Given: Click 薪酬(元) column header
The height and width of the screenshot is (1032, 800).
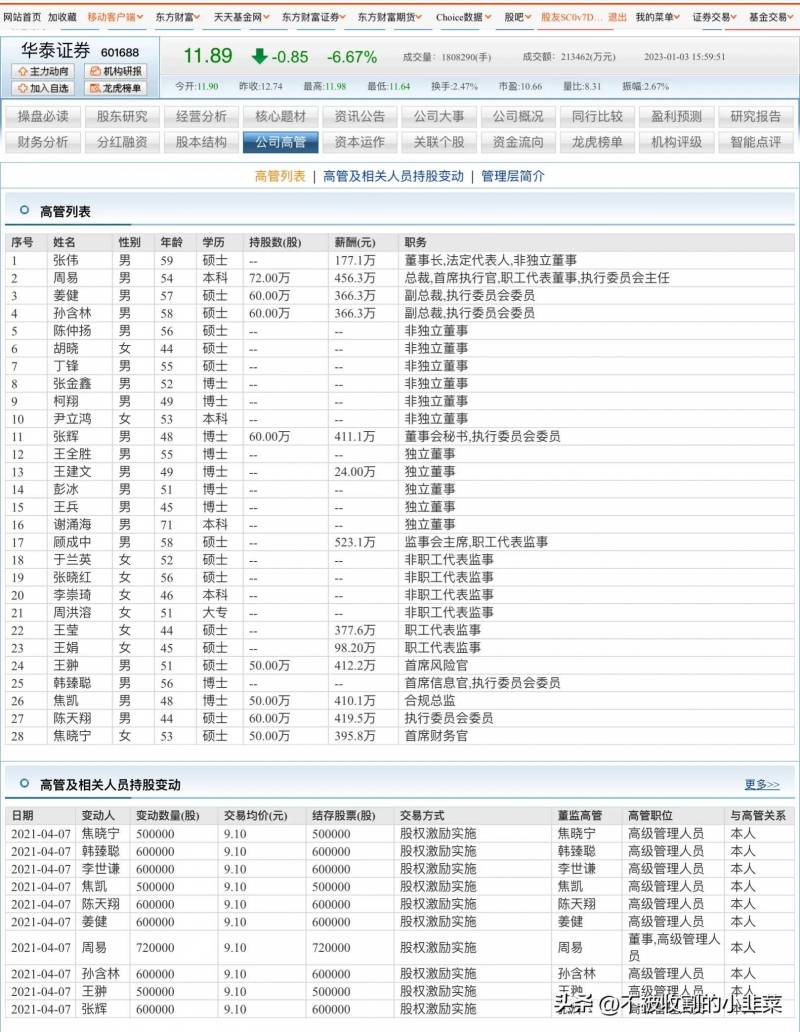Looking at the screenshot, I should 355,242.
